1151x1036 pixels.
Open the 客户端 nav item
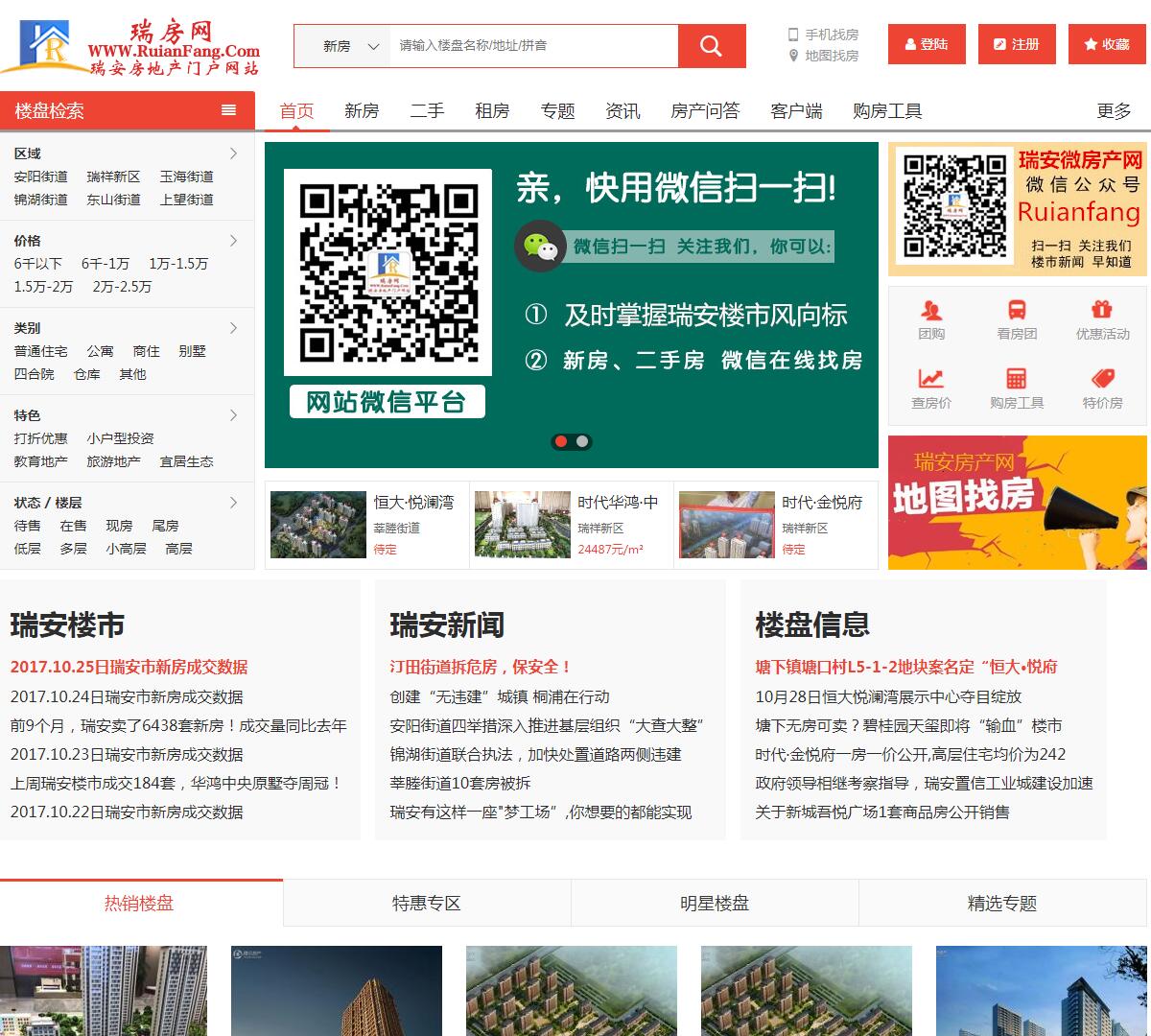click(796, 111)
